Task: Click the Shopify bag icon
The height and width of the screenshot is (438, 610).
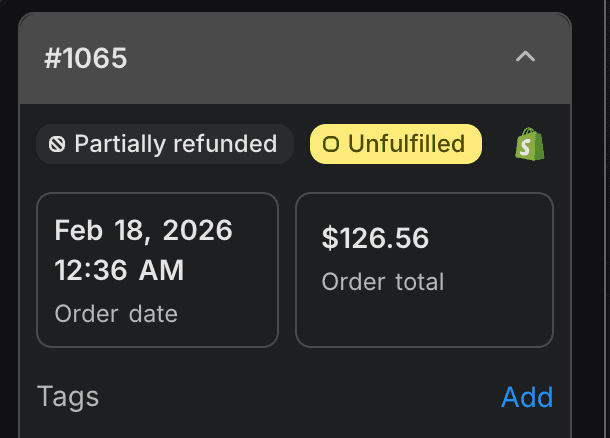Action: pyautogui.click(x=530, y=144)
